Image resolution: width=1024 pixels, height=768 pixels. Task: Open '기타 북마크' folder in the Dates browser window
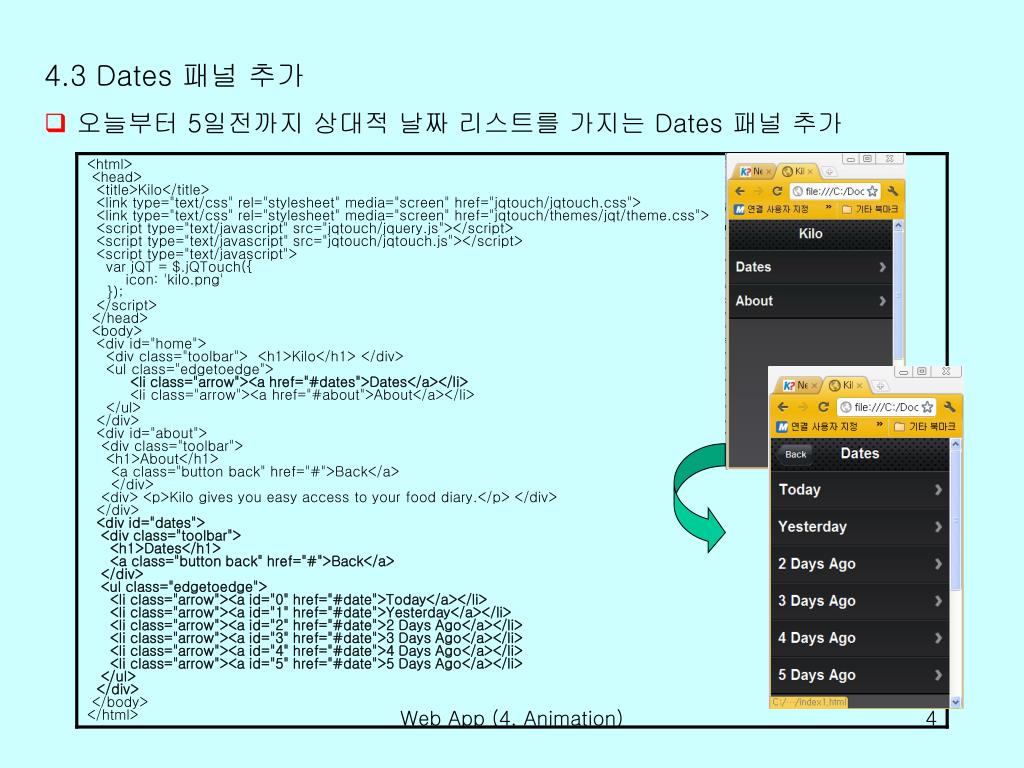pos(925,426)
